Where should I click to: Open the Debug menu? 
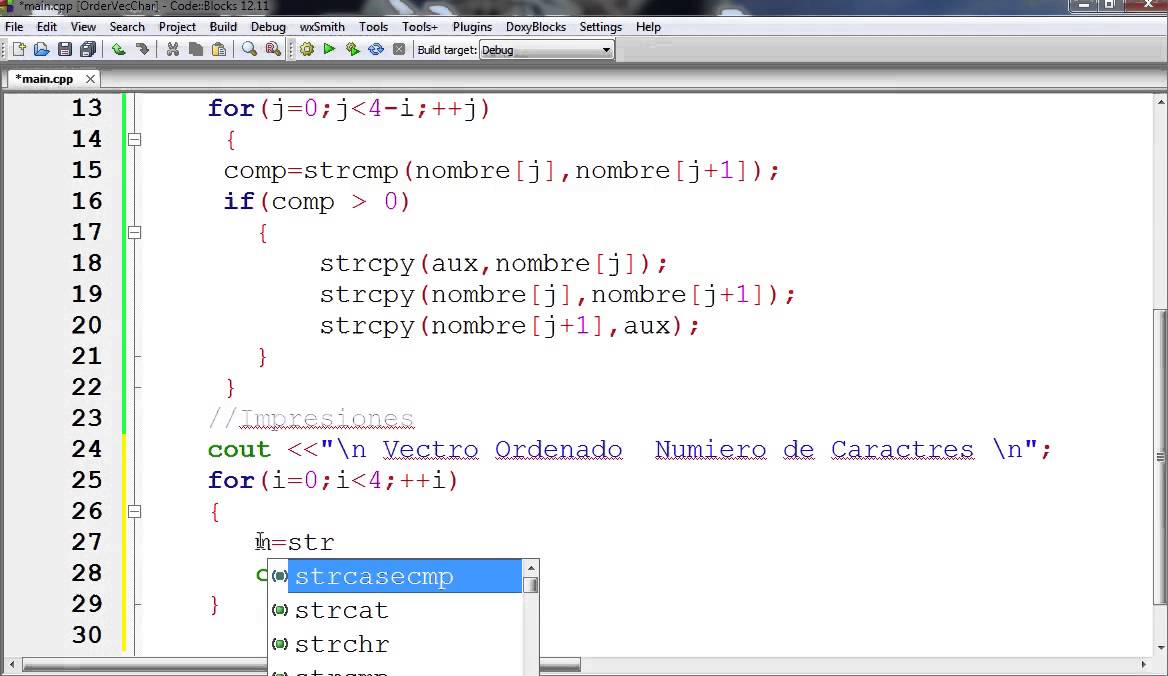click(x=267, y=27)
